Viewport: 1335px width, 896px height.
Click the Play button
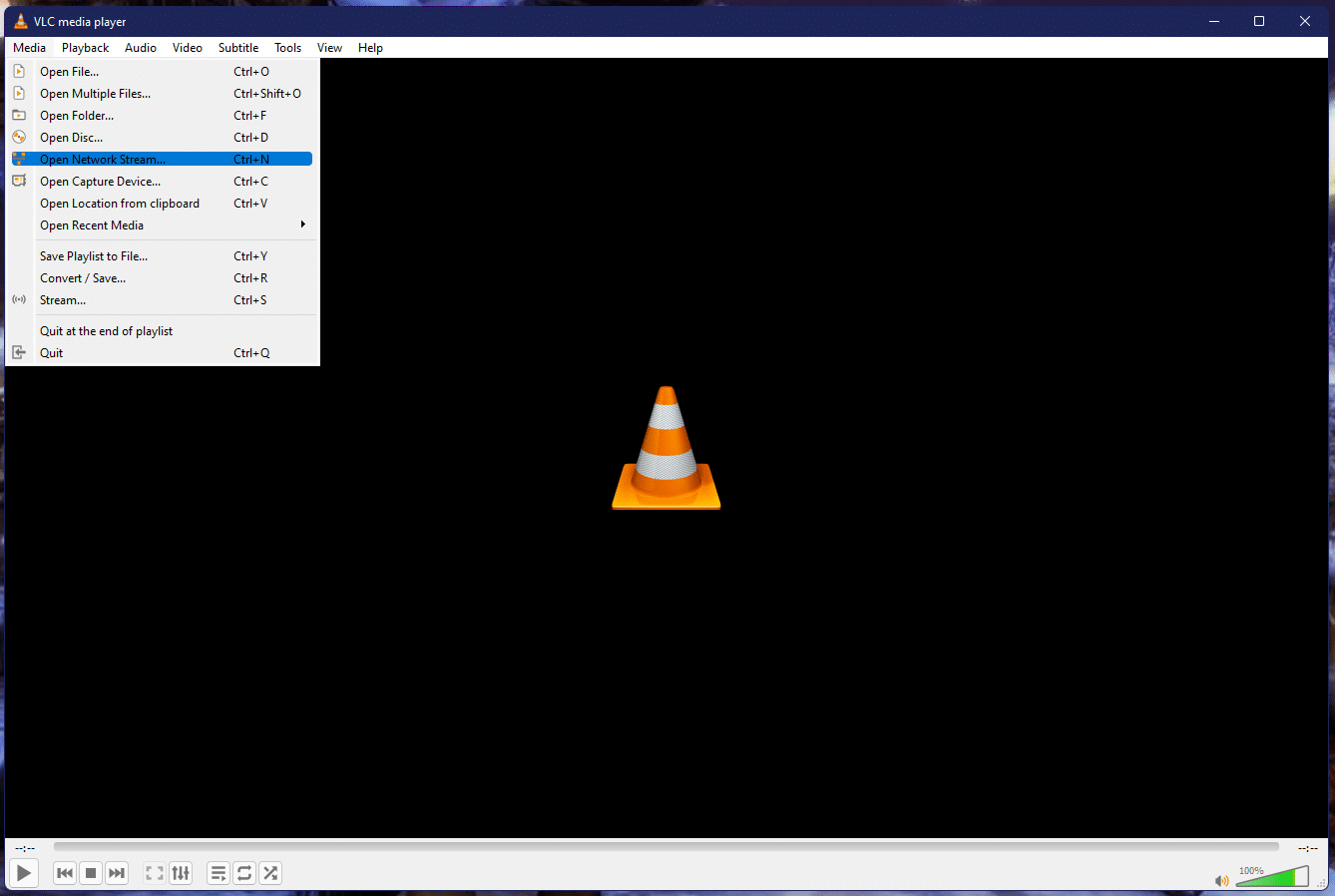pyautogui.click(x=23, y=872)
